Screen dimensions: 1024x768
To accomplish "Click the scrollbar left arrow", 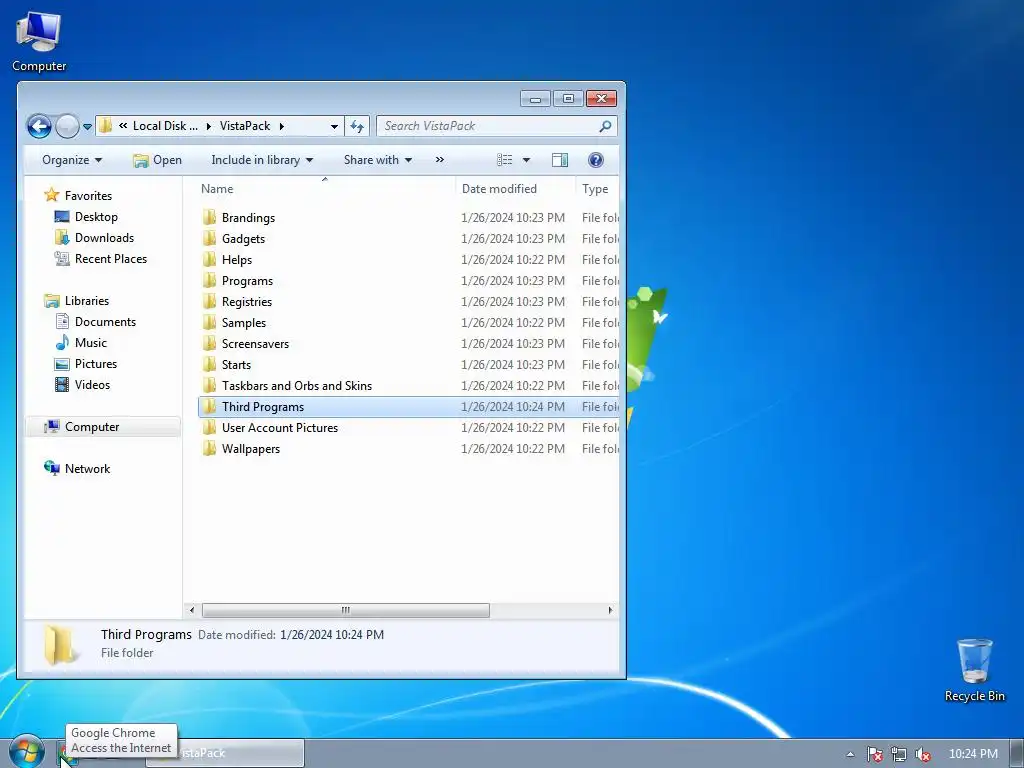I will coord(192,610).
